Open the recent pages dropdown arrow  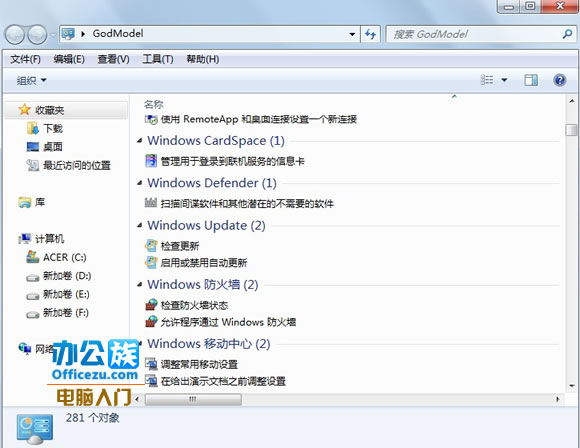(x=53, y=35)
